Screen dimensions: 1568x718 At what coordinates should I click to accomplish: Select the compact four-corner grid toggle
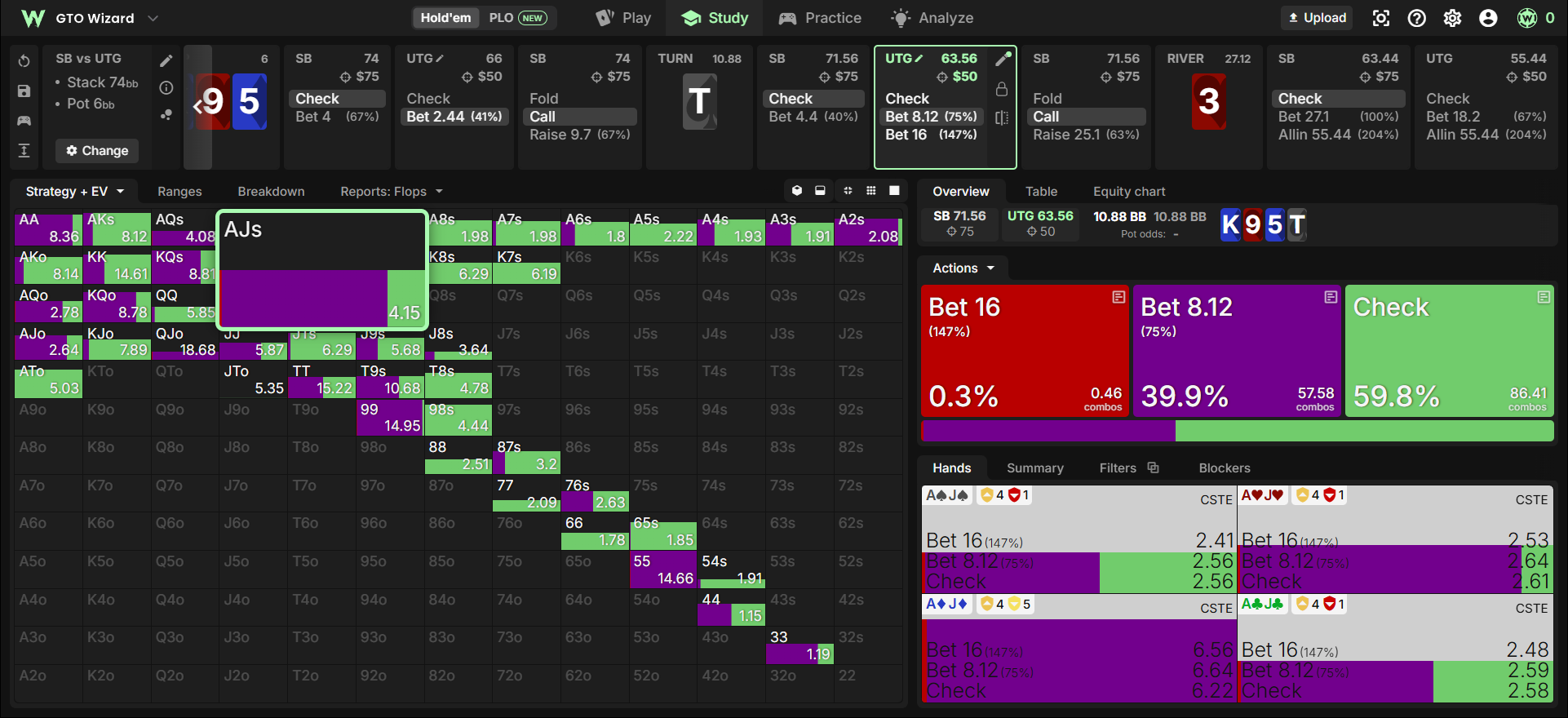tap(848, 190)
